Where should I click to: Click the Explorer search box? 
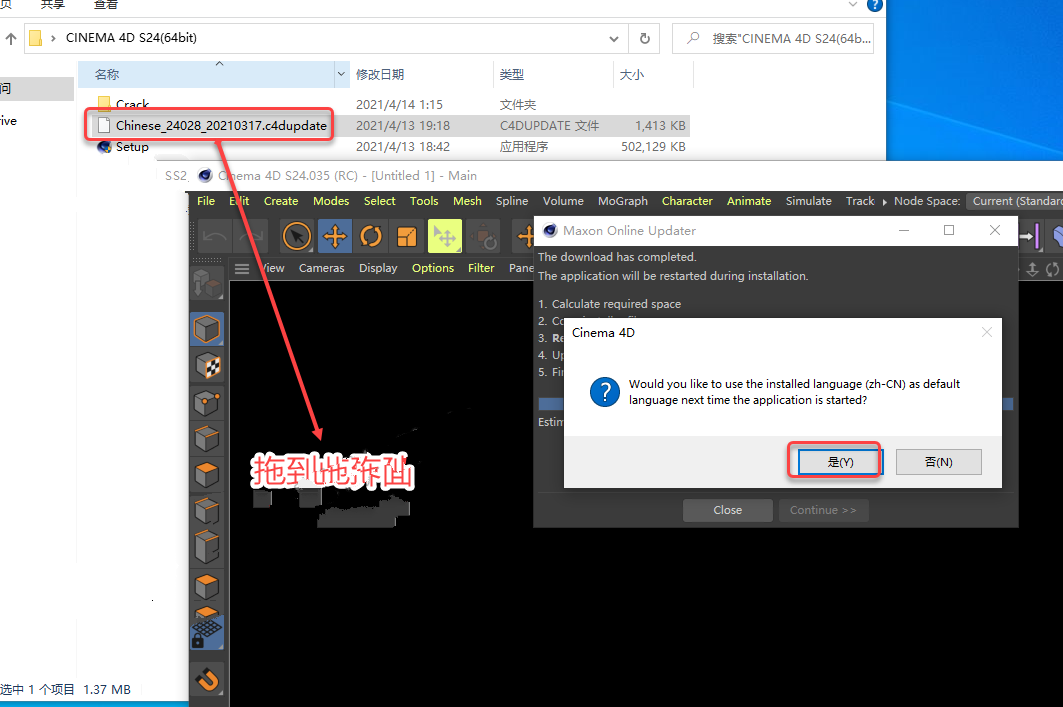(x=773, y=39)
